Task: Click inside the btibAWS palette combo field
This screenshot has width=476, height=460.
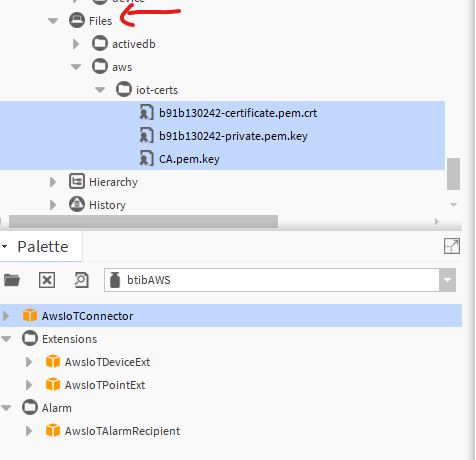Action: point(272,280)
